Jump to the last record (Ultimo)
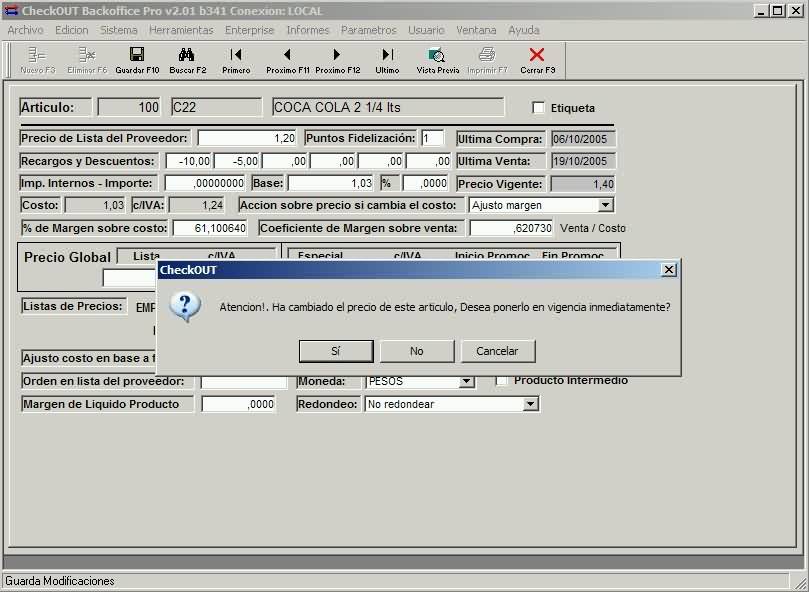 pyautogui.click(x=387, y=54)
